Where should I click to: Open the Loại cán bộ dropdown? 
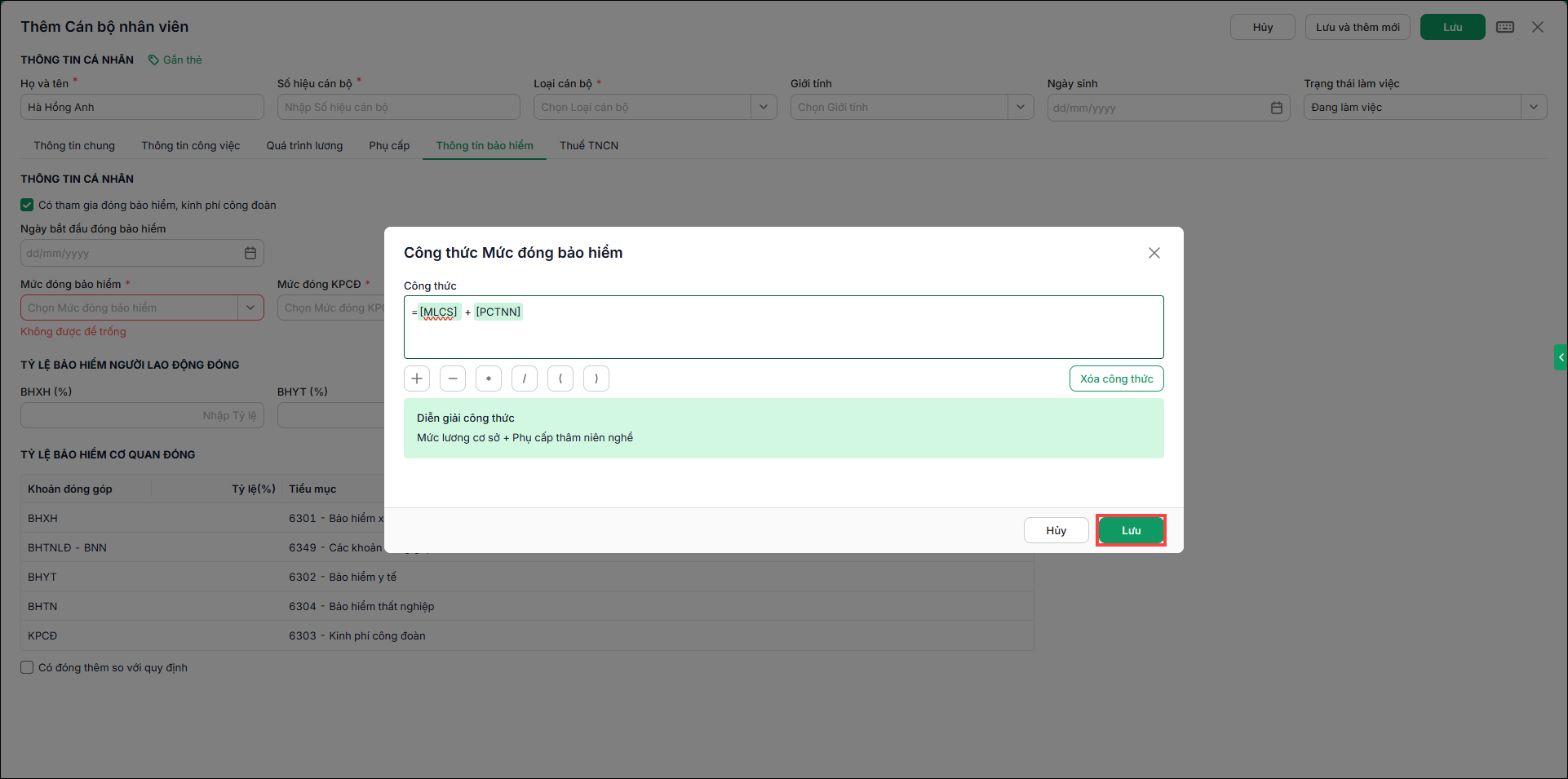[x=764, y=107]
